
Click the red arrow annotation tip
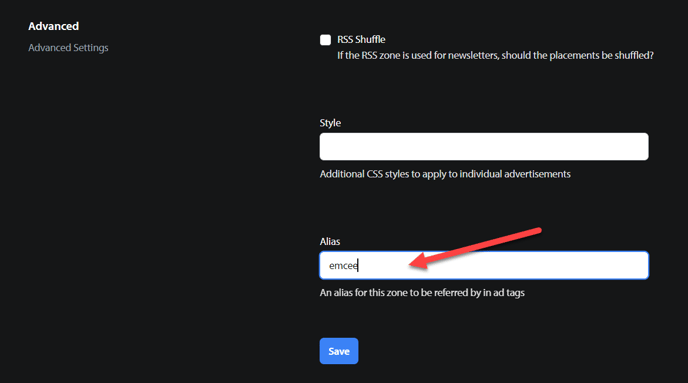(x=412, y=264)
